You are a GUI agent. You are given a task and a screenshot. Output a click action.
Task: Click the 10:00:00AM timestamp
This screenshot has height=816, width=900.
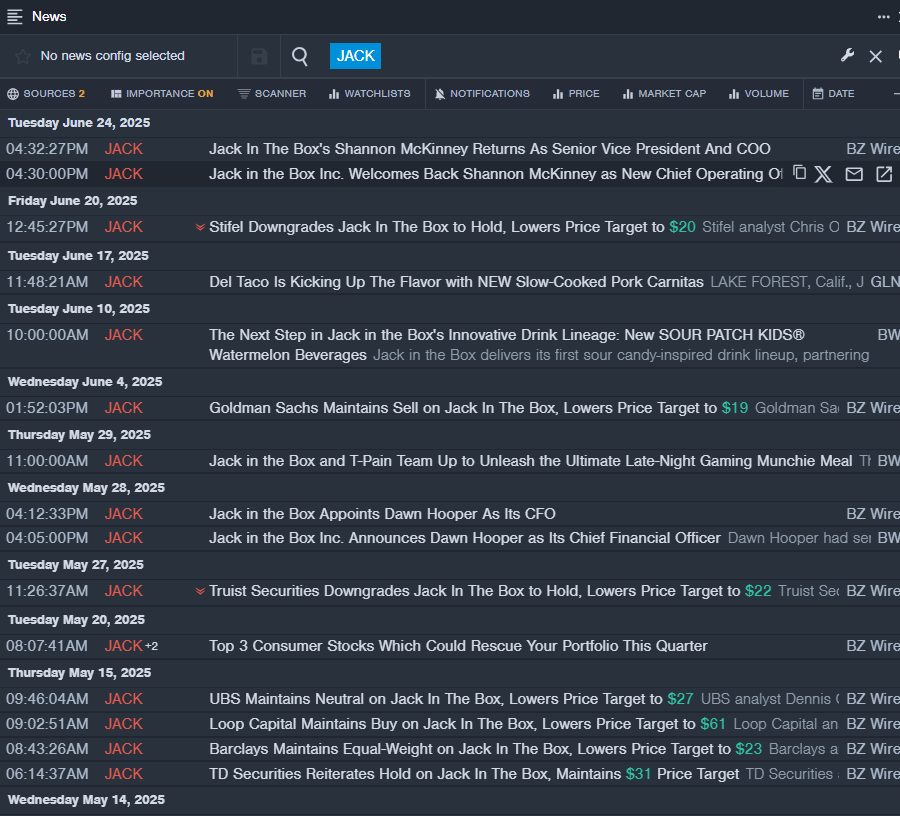coord(47,335)
